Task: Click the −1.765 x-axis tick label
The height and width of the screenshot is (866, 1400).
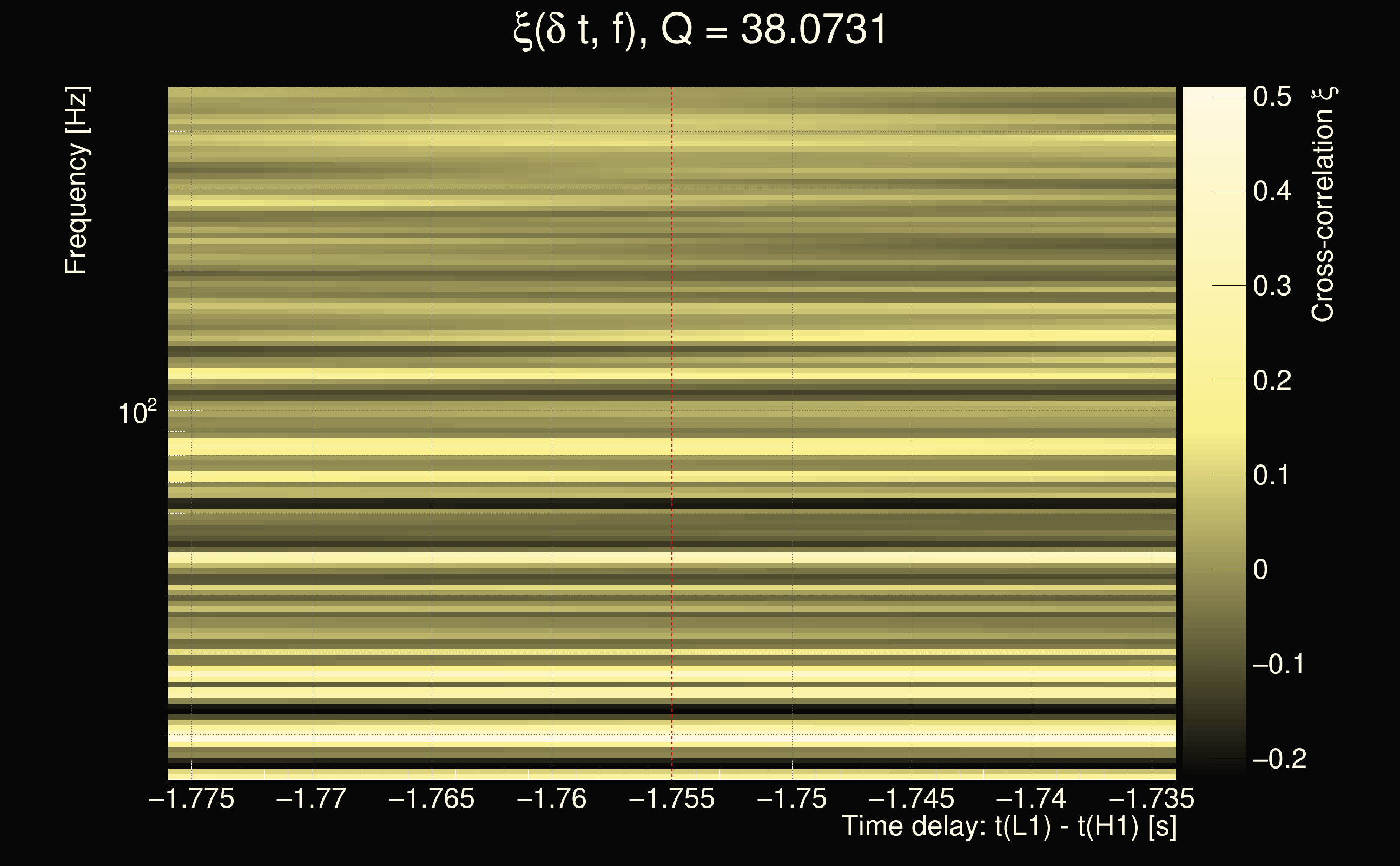Action: [432, 798]
